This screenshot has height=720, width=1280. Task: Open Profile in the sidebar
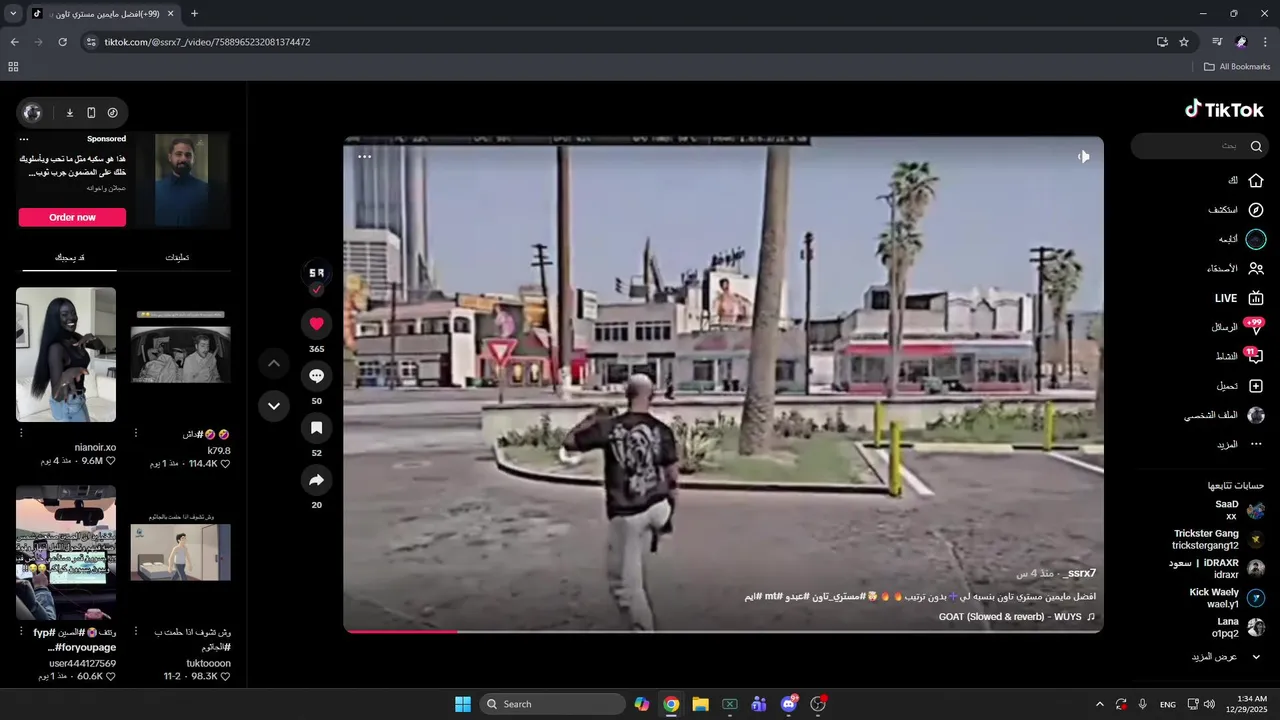(x=1225, y=415)
